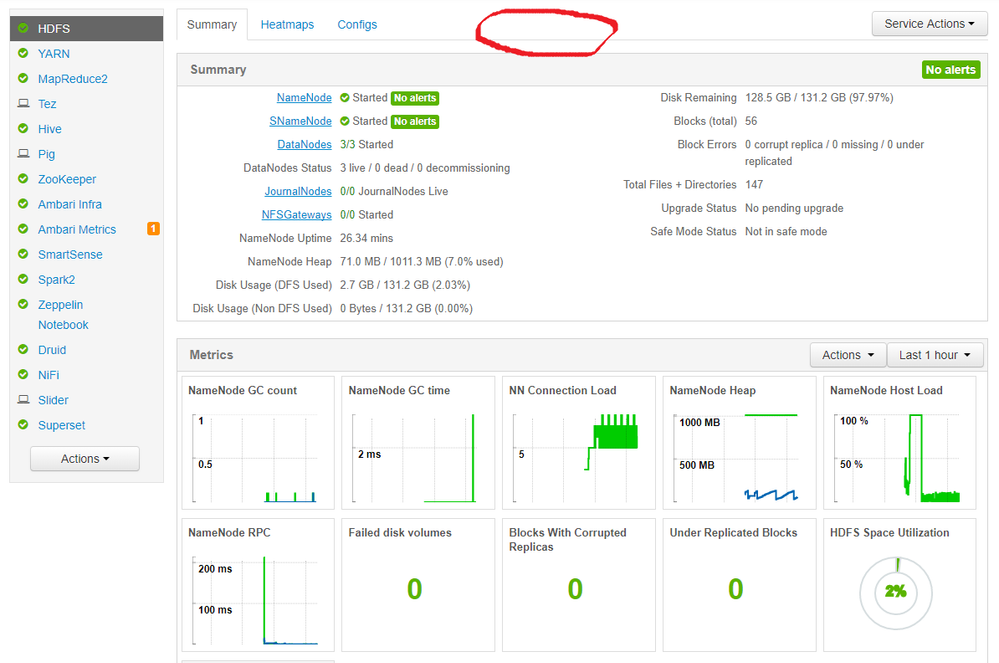Click the laptop client icon next to Tez

(24, 103)
